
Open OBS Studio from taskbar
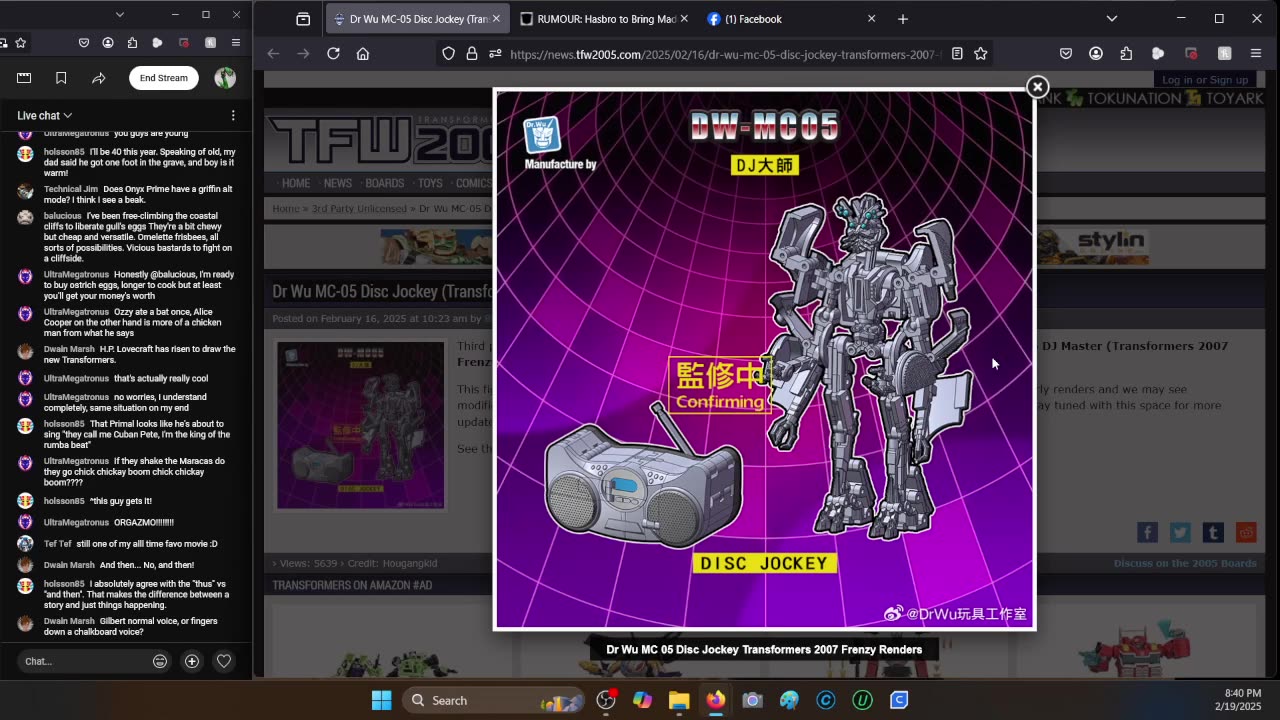[606, 700]
